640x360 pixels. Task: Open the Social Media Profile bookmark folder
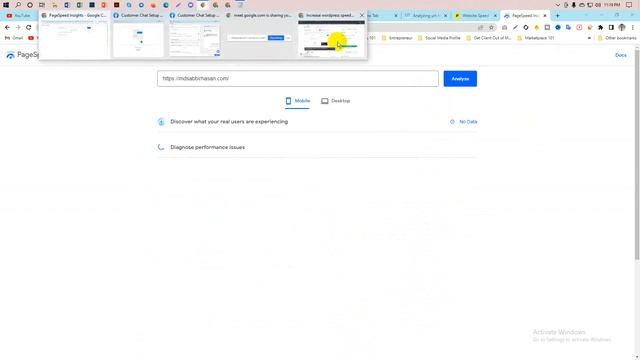click(439, 38)
